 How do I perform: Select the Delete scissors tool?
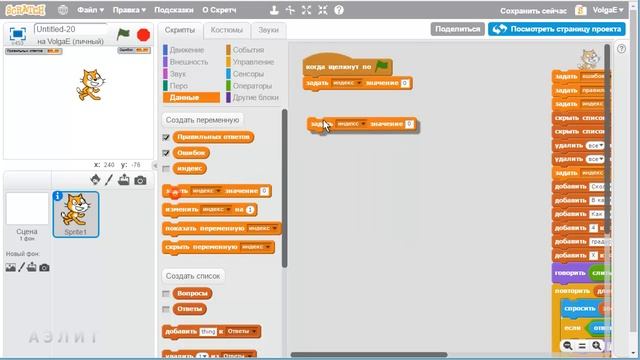click(x=290, y=10)
